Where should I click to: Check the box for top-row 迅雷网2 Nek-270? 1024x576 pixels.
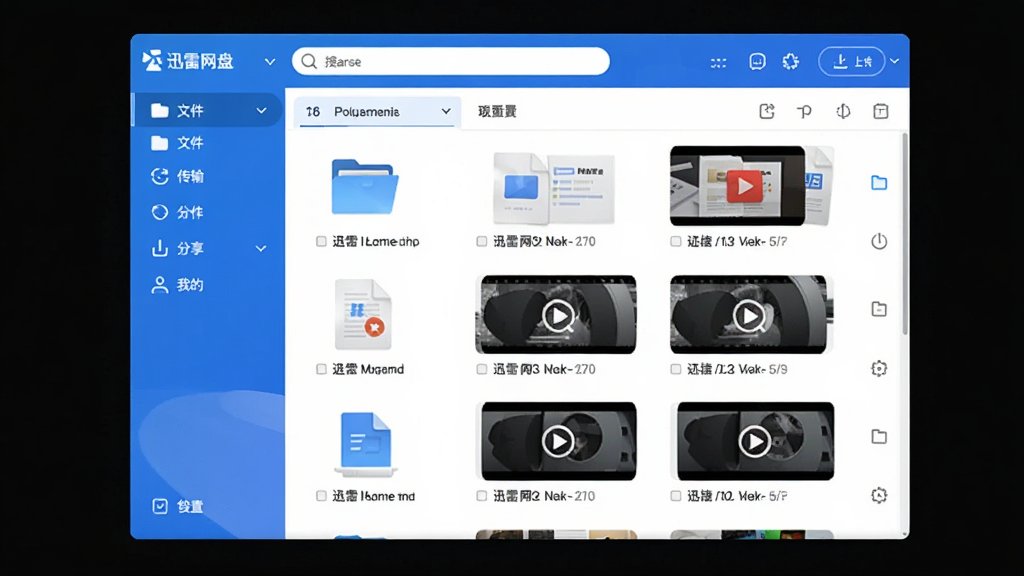click(x=482, y=242)
